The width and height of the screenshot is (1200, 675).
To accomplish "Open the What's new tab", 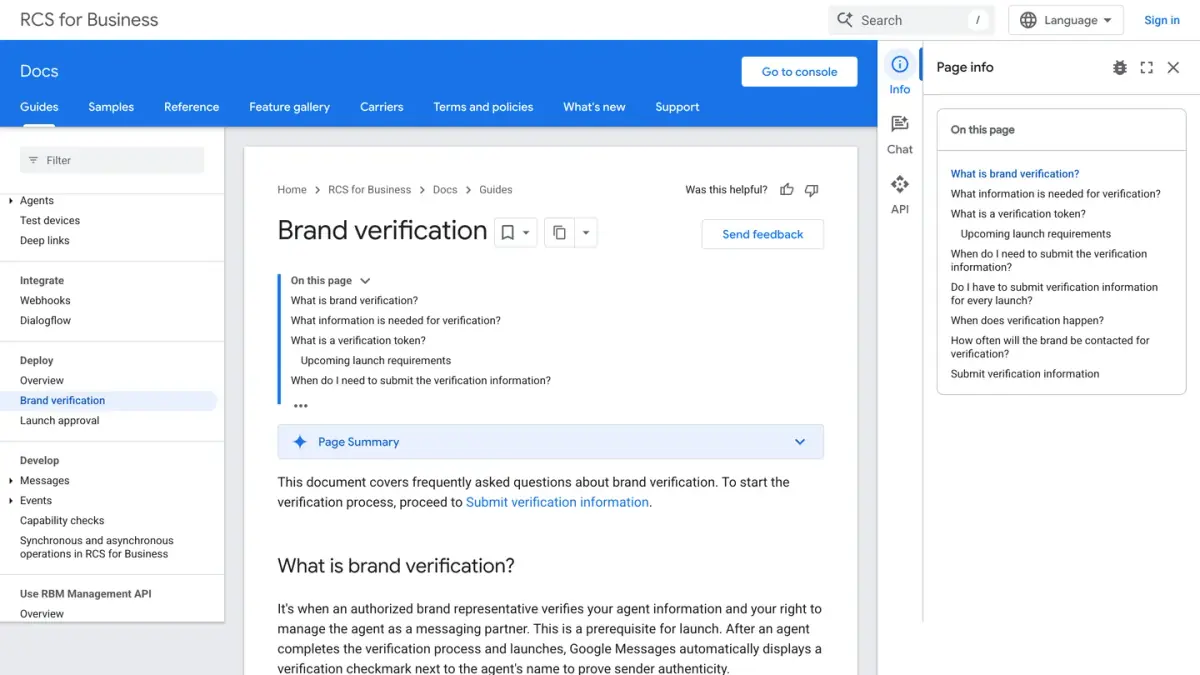I will pyautogui.click(x=594, y=107).
